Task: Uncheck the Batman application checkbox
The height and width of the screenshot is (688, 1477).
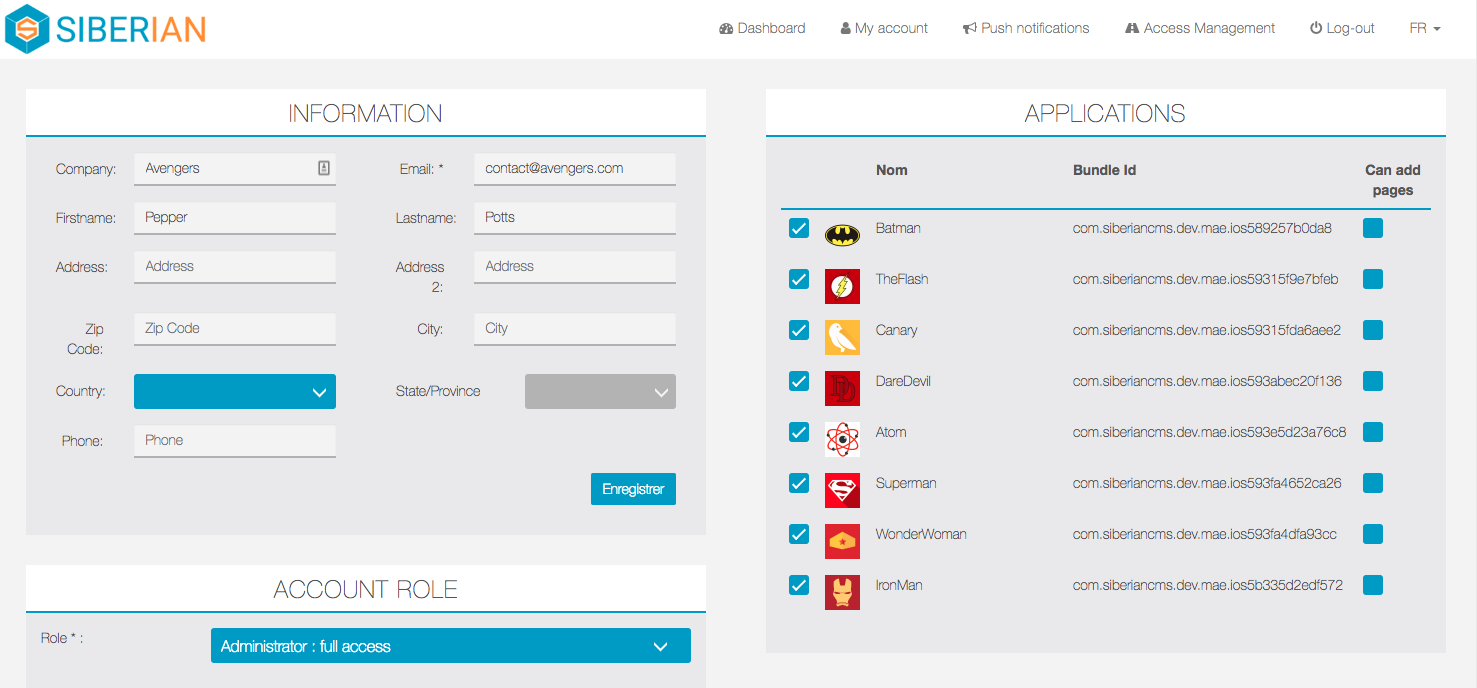Action: coord(799,229)
